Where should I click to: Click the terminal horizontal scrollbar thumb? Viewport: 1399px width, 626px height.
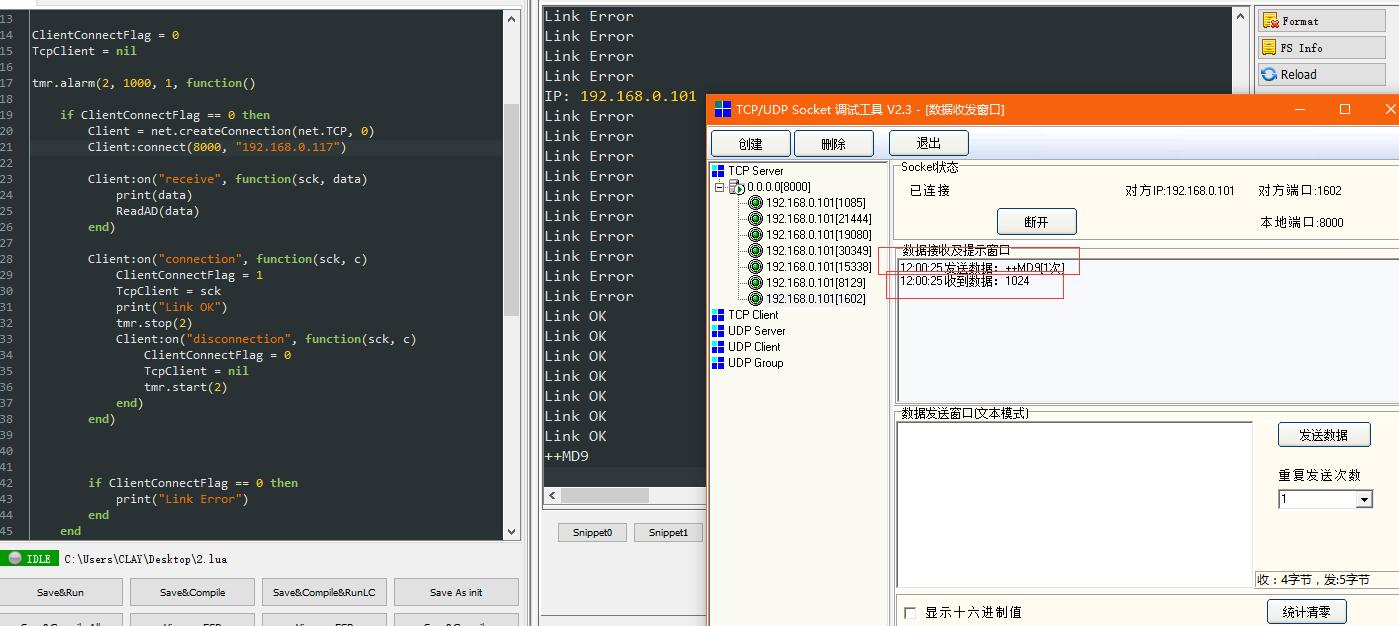604,495
